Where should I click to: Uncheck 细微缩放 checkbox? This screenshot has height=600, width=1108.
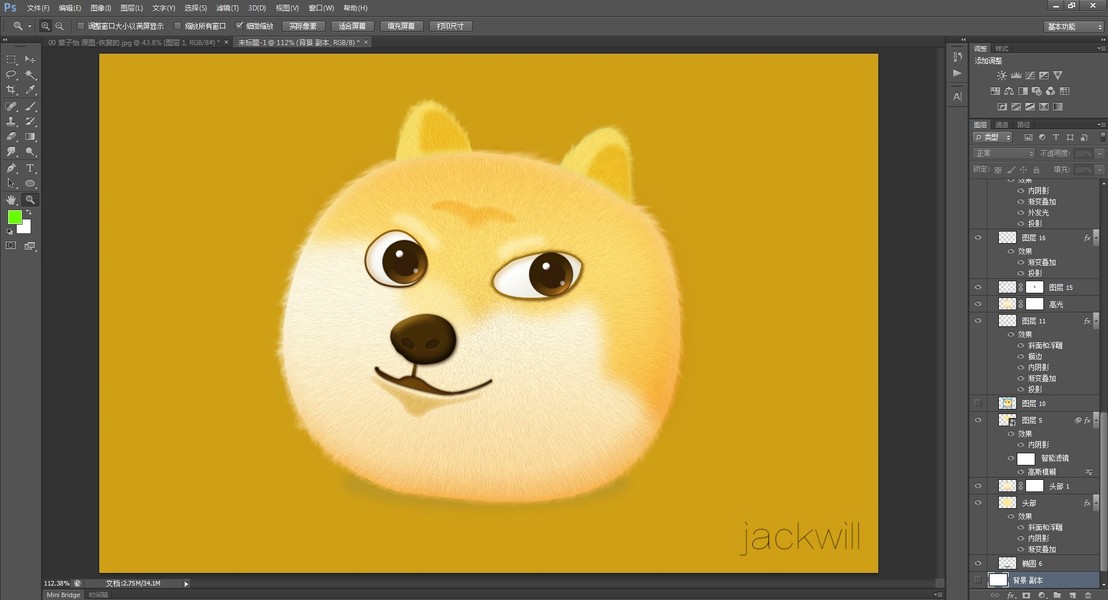click(x=240, y=26)
